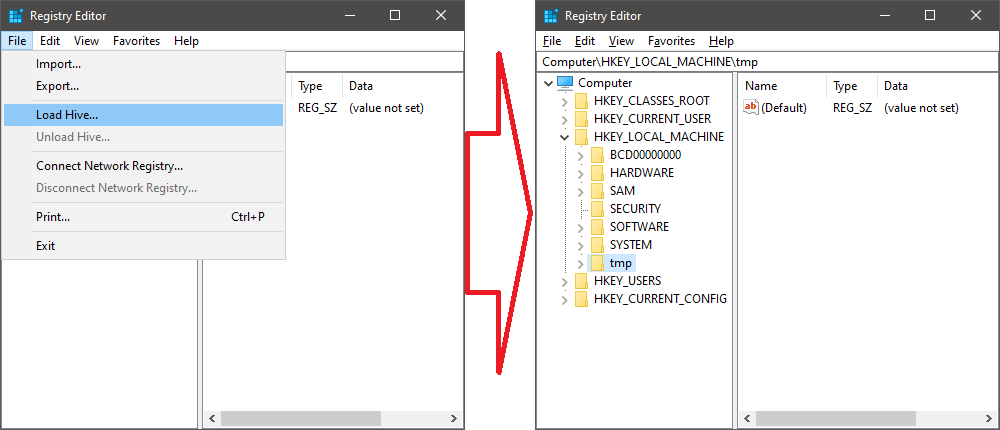This screenshot has width=1000, height=430.
Task: Open Favorites menu in right Registry Editor
Action: (672, 41)
